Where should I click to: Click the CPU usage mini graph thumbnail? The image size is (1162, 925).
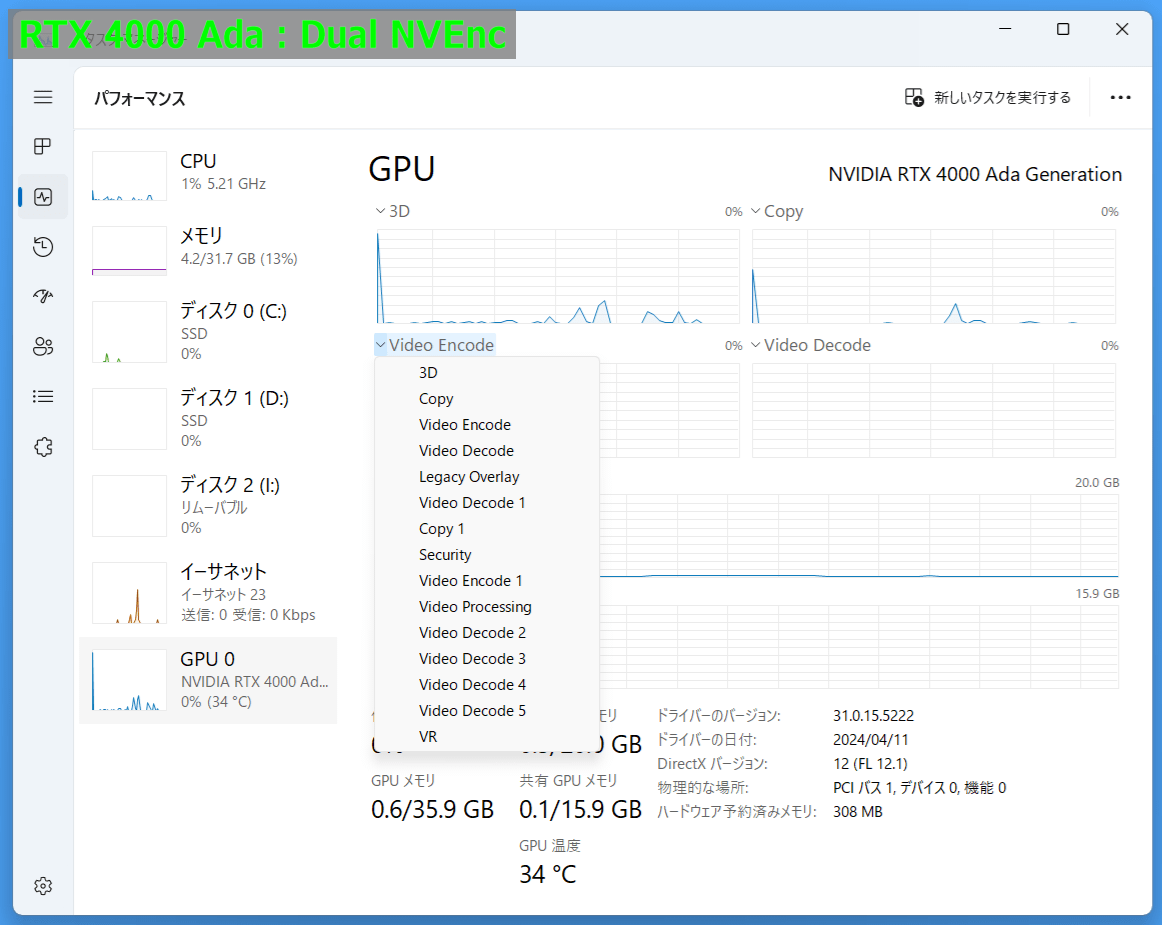pos(129,176)
